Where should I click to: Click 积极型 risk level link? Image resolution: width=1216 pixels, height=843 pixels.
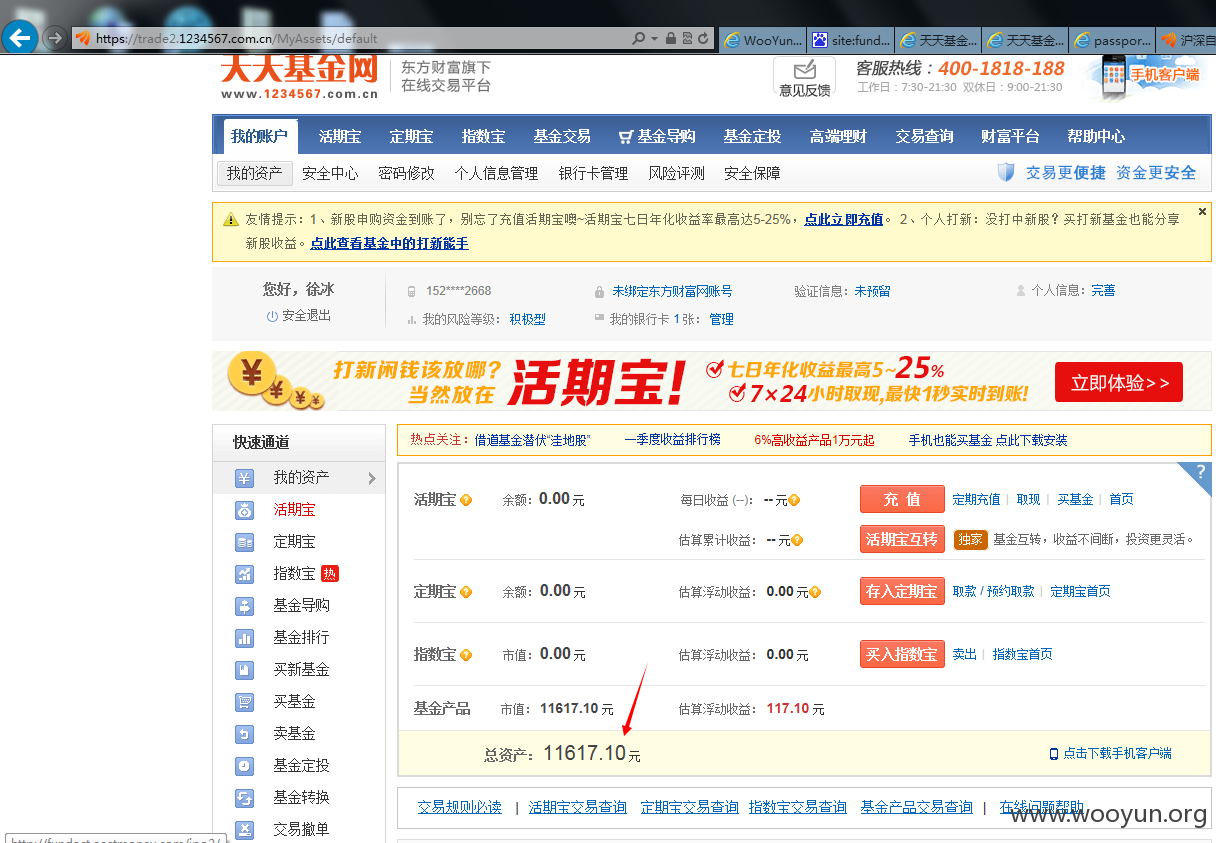(x=528, y=319)
